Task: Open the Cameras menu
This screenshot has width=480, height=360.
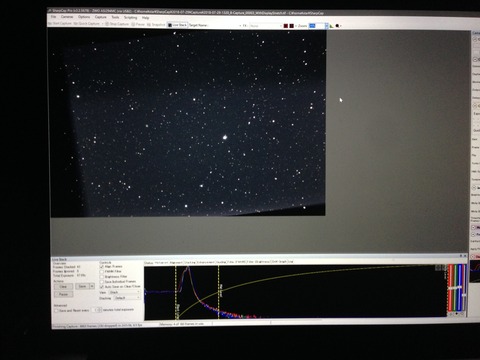Action: click(67, 17)
